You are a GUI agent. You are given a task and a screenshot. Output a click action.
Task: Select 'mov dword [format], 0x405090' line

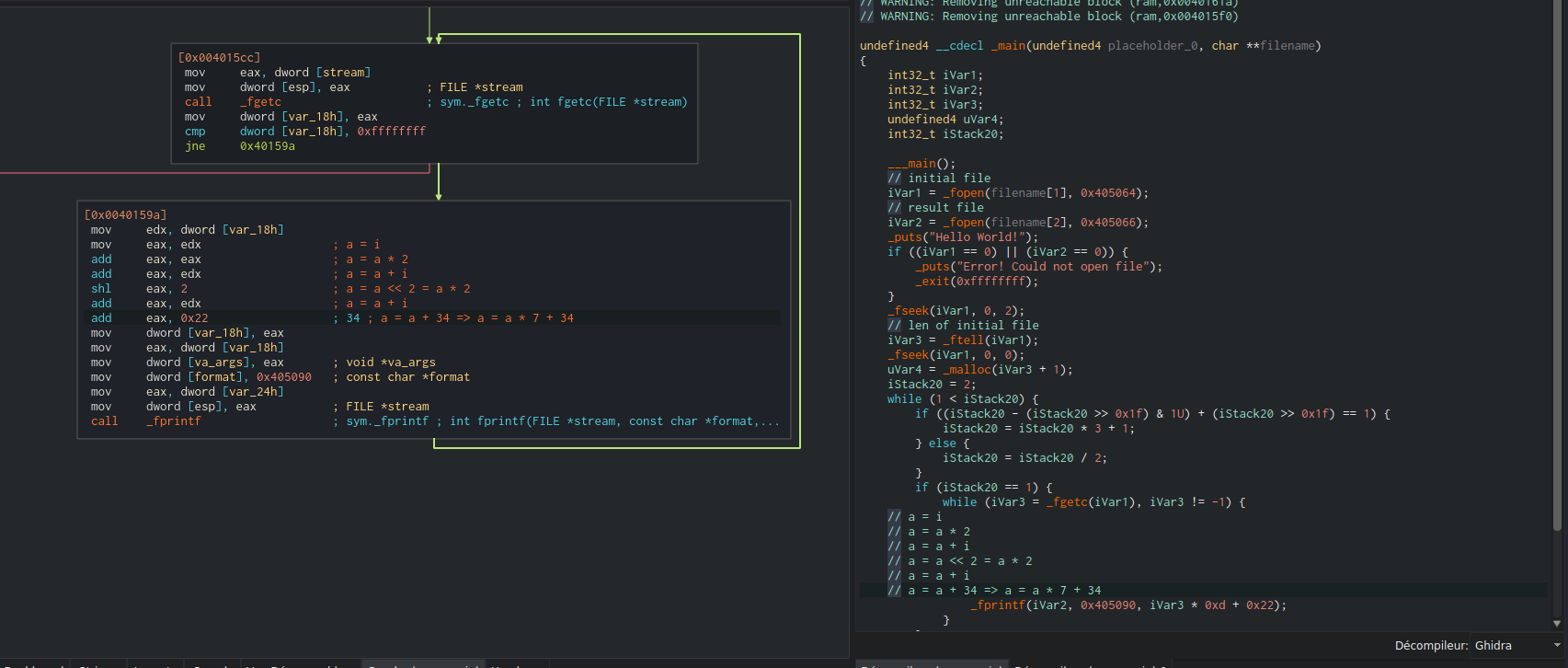pos(200,376)
